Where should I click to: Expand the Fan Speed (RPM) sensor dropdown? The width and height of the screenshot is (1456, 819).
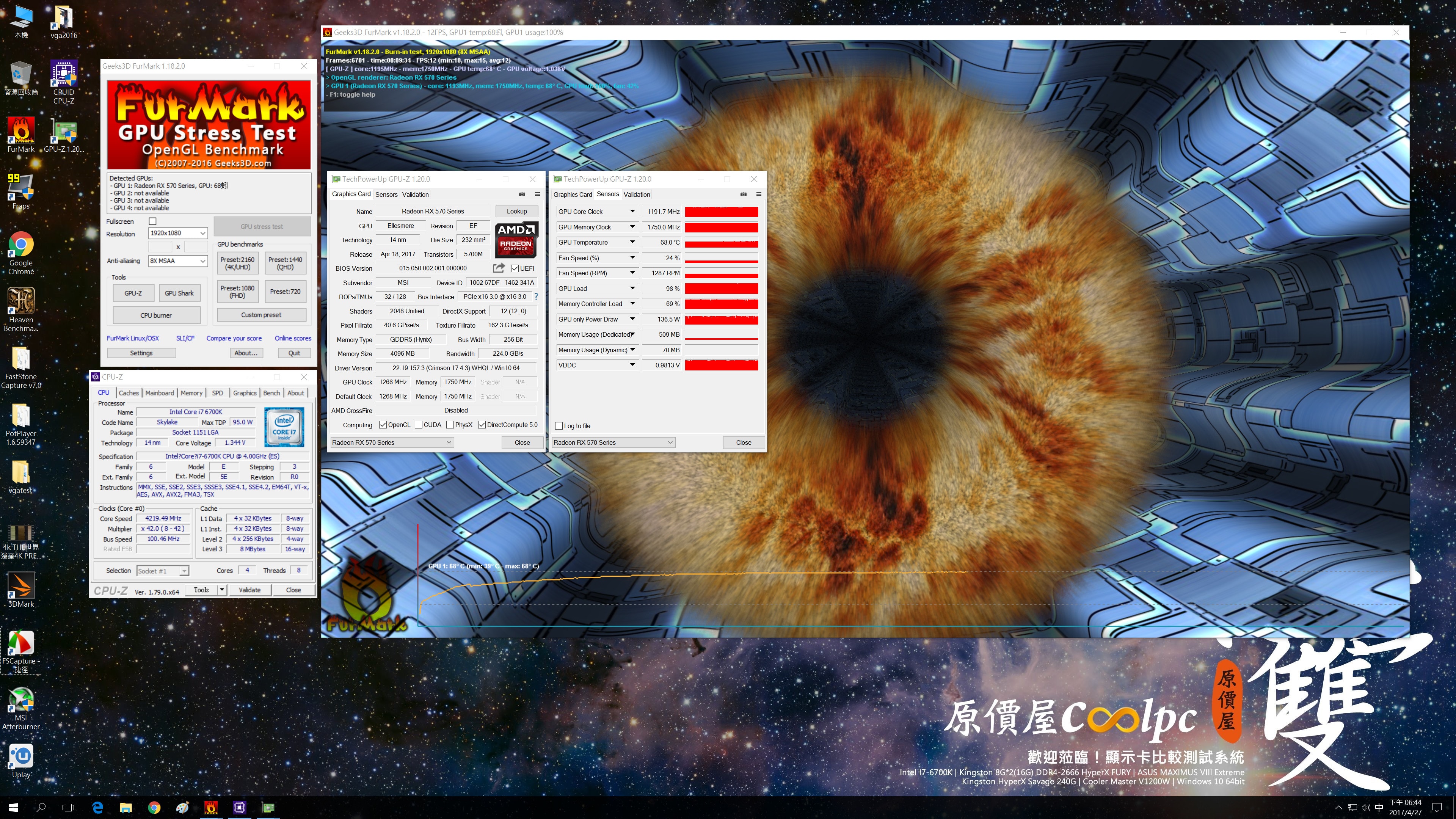632,273
